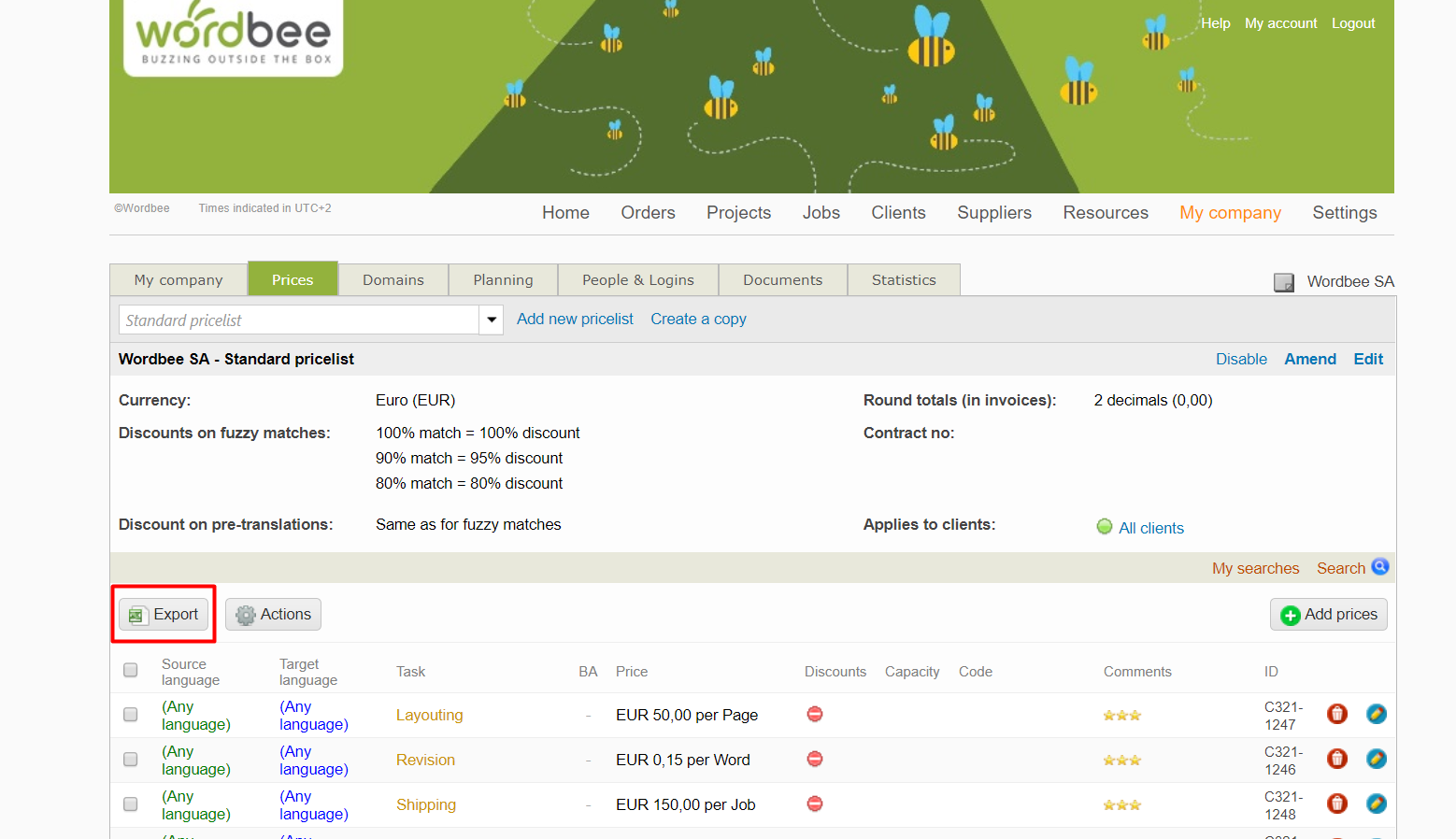The width and height of the screenshot is (1456, 839).
Task: Toggle the select-all checkbox in table header
Action: coord(131,670)
